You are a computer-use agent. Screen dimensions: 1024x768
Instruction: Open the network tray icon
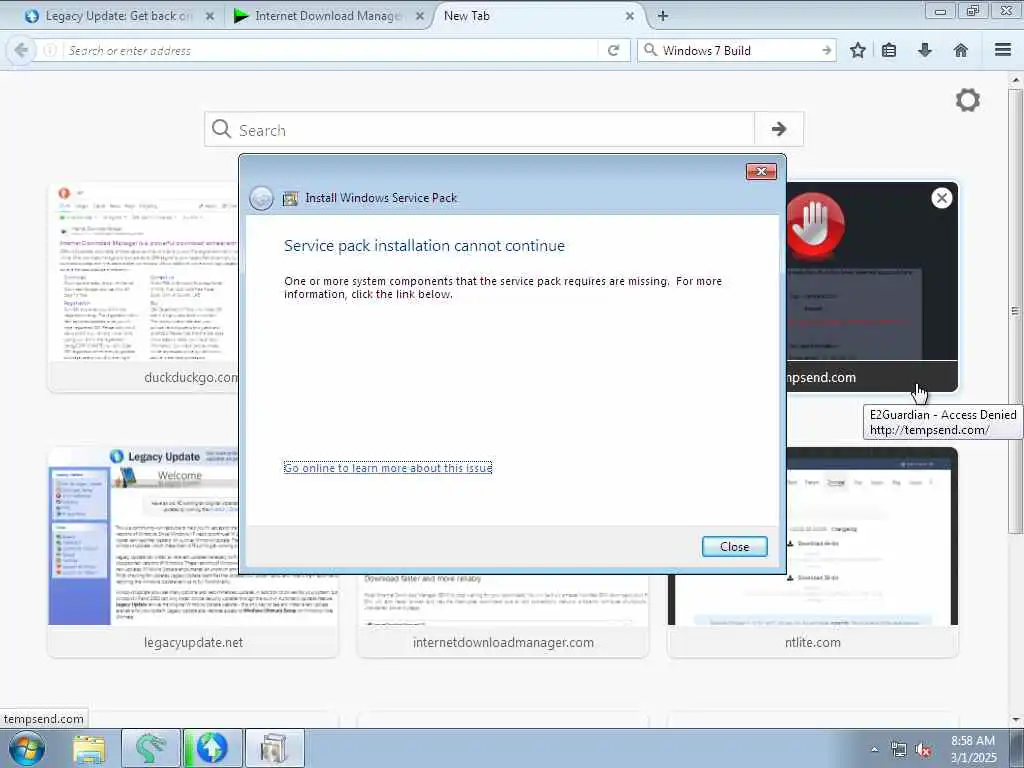(x=899, y=750)
